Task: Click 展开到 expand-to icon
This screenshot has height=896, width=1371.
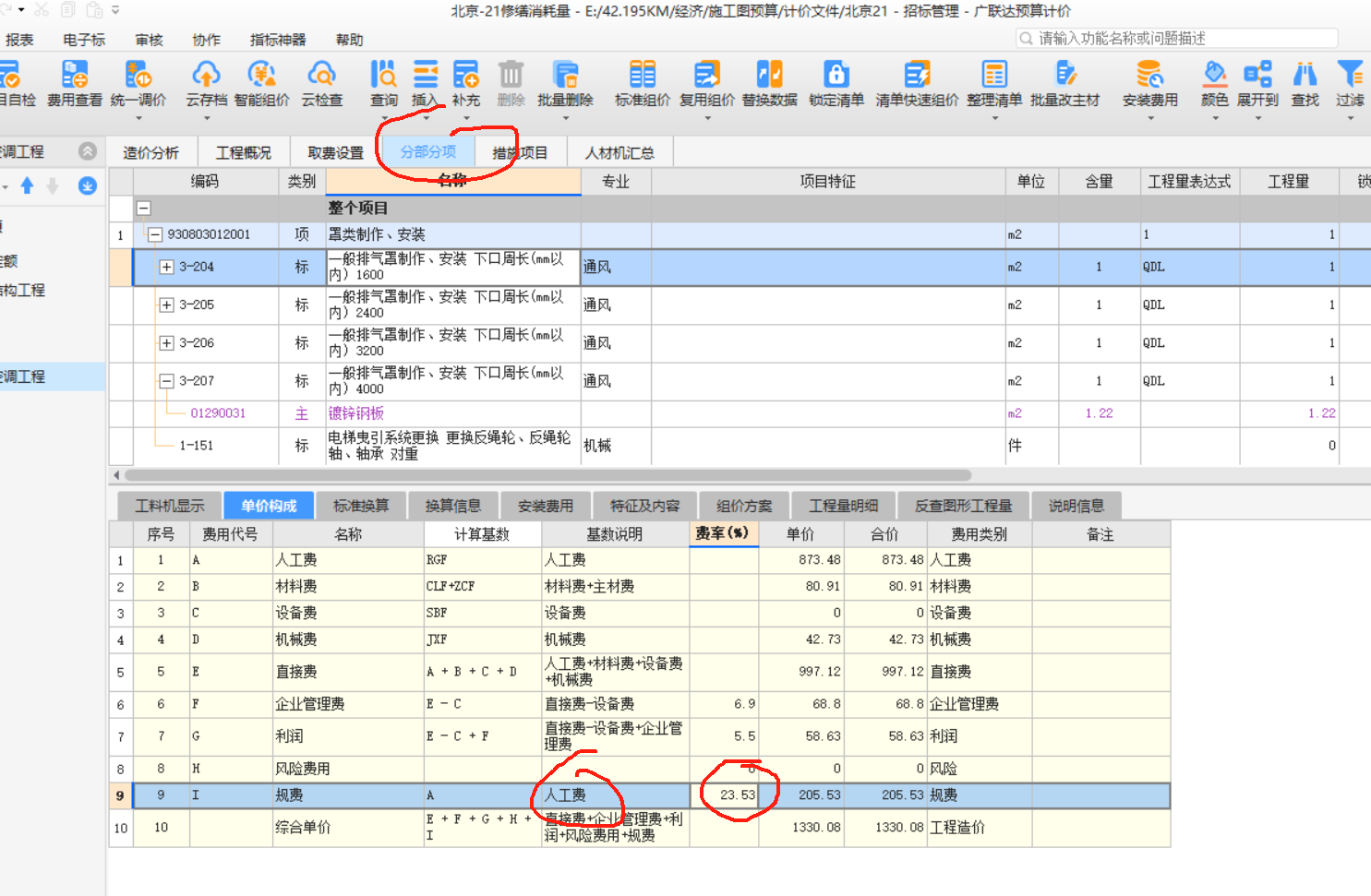Action: pos(1257,83)
